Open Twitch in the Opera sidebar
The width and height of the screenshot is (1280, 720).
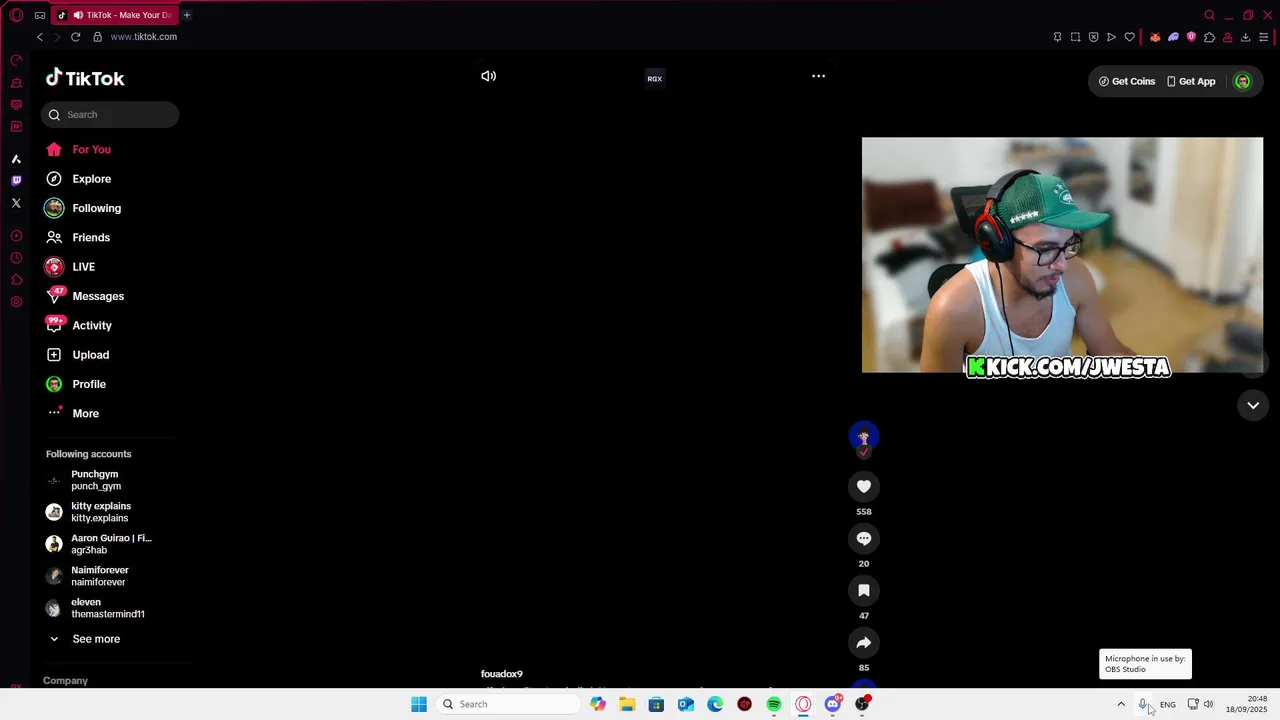(x=16, y=181)
